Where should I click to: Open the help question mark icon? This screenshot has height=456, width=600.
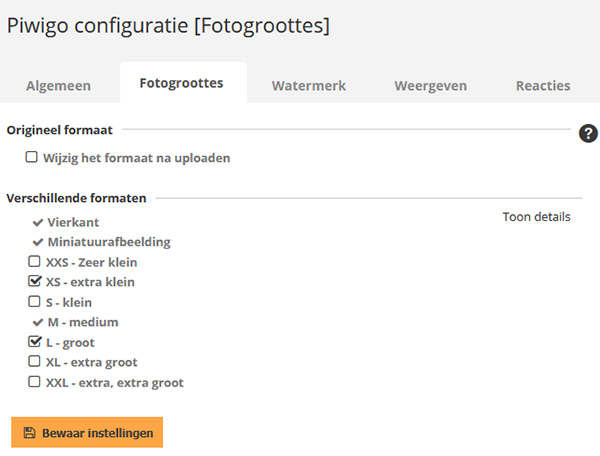588,134
